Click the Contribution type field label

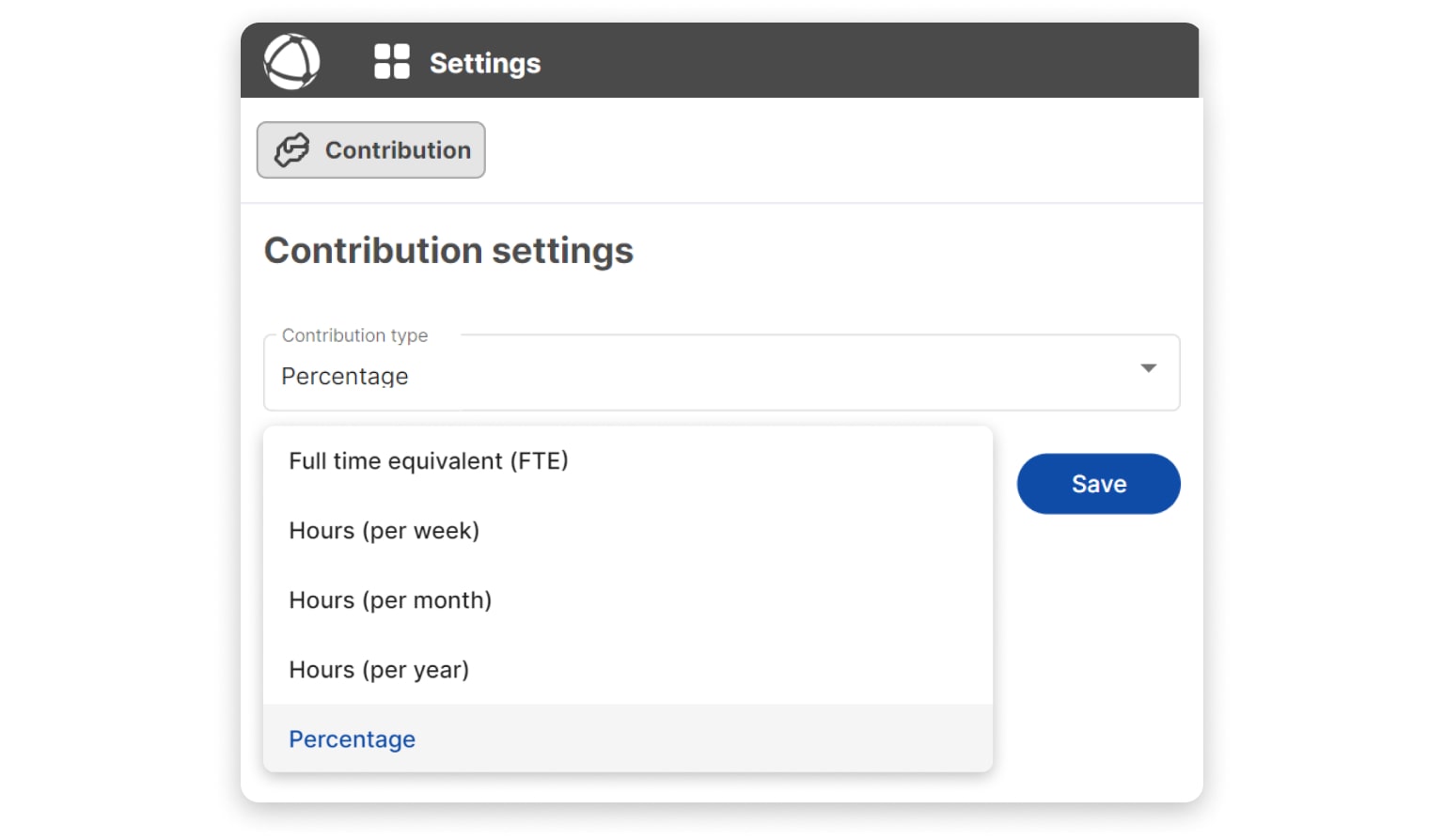click(x=354, y=335)
